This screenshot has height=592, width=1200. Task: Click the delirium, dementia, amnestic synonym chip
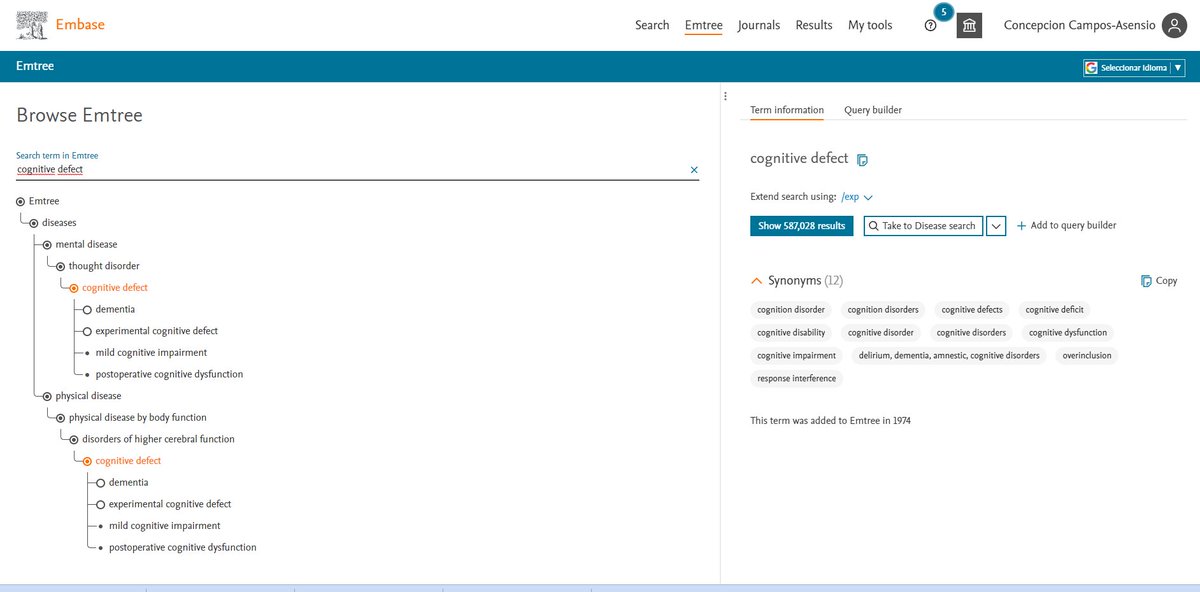[949, 356]
